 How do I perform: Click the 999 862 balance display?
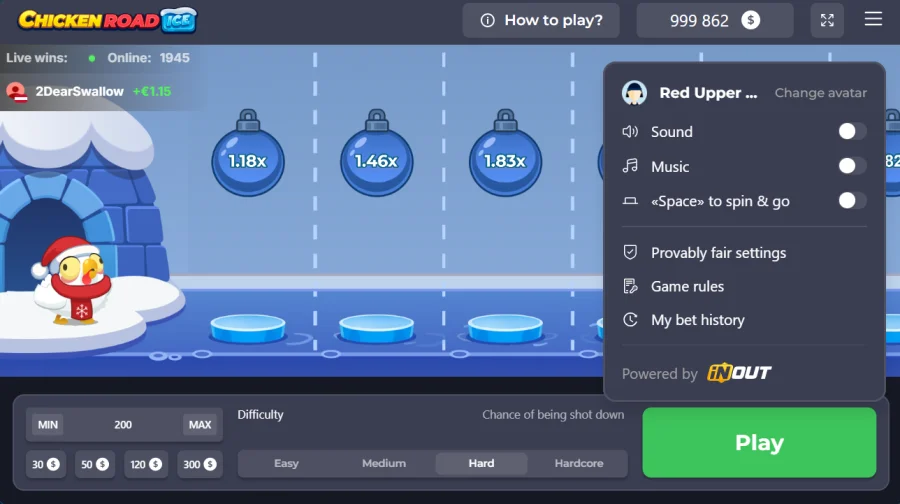pos(715,21)
